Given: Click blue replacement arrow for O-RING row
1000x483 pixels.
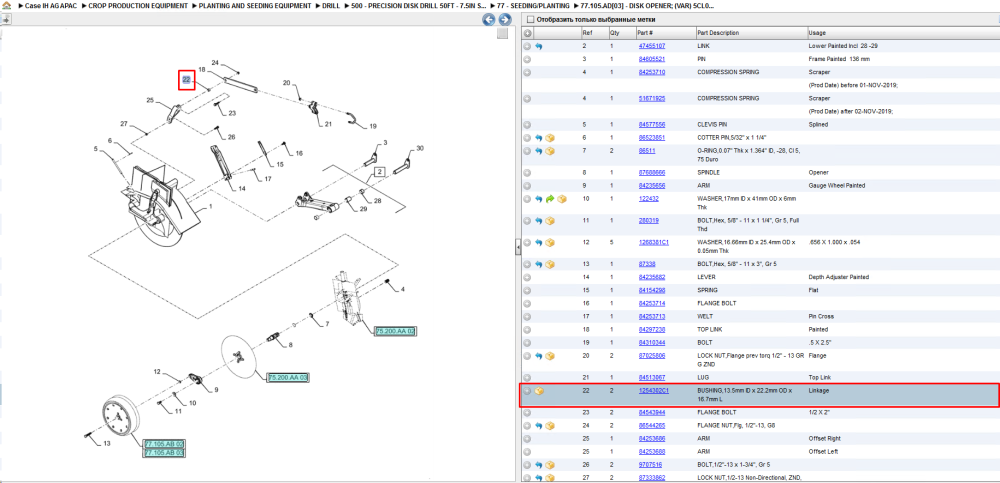Looking at the screenshot, I should point(538,151).
